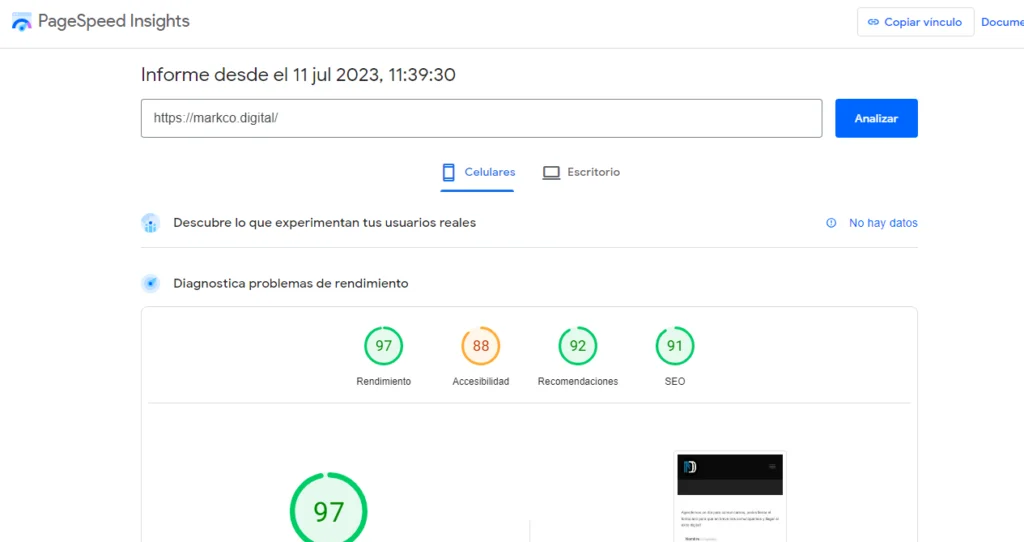The width and height of the screenshot is (1024, 542).
Task: Click the Rendimiento label under the score
Action: pos(383,381)
